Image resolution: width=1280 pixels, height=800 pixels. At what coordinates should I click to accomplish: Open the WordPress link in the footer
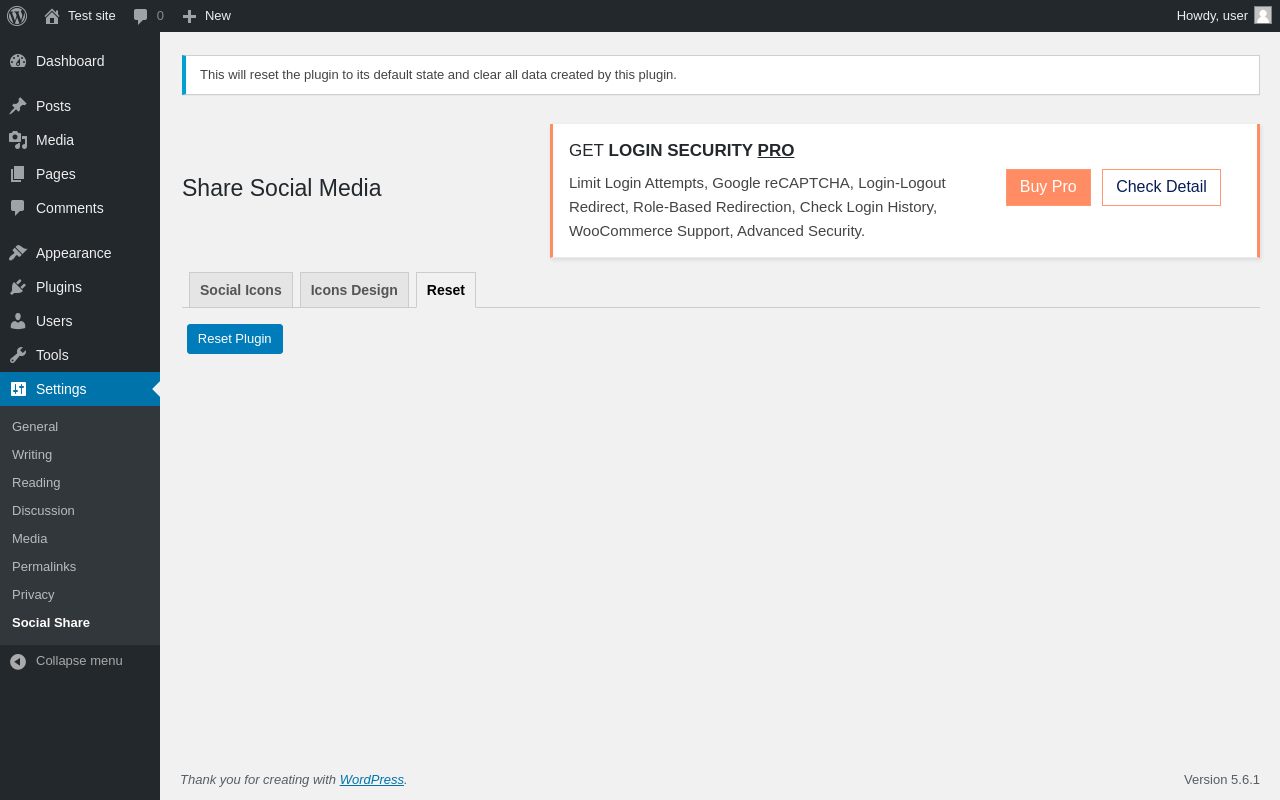tap(372, 779)
